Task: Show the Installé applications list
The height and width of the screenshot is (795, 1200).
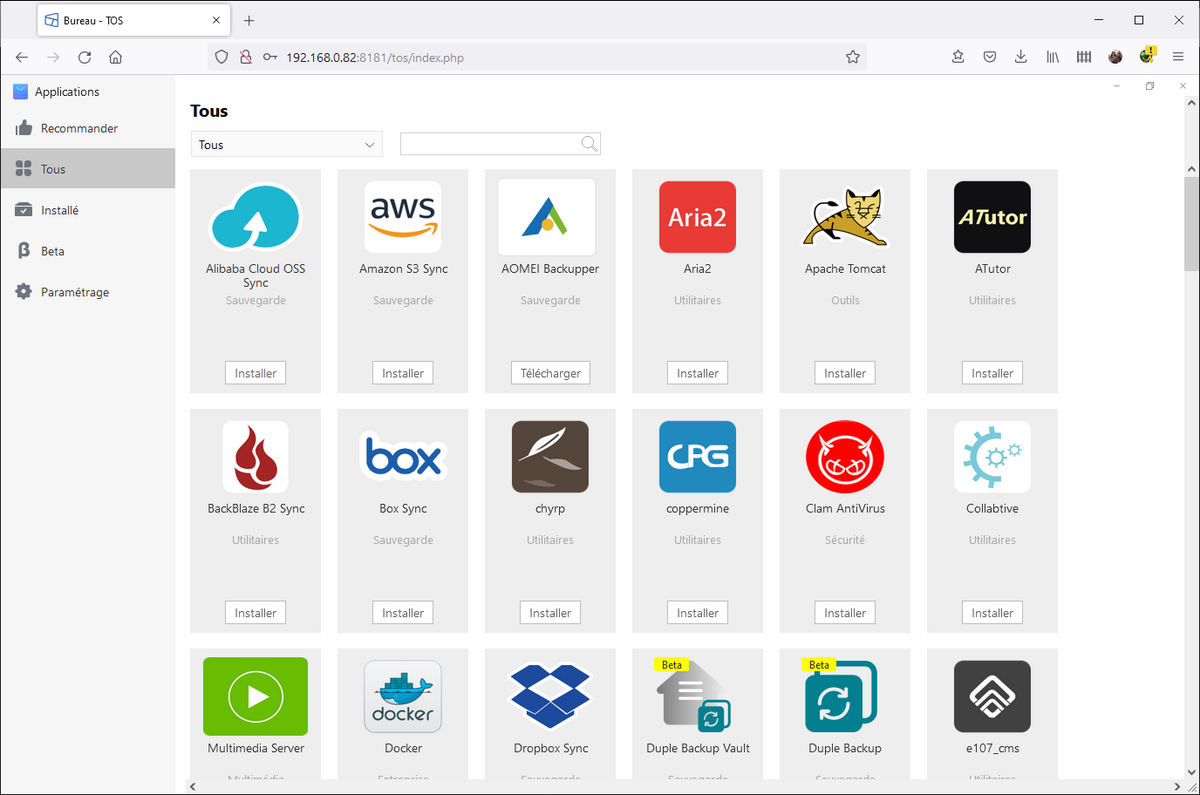Action: (88, 210)
